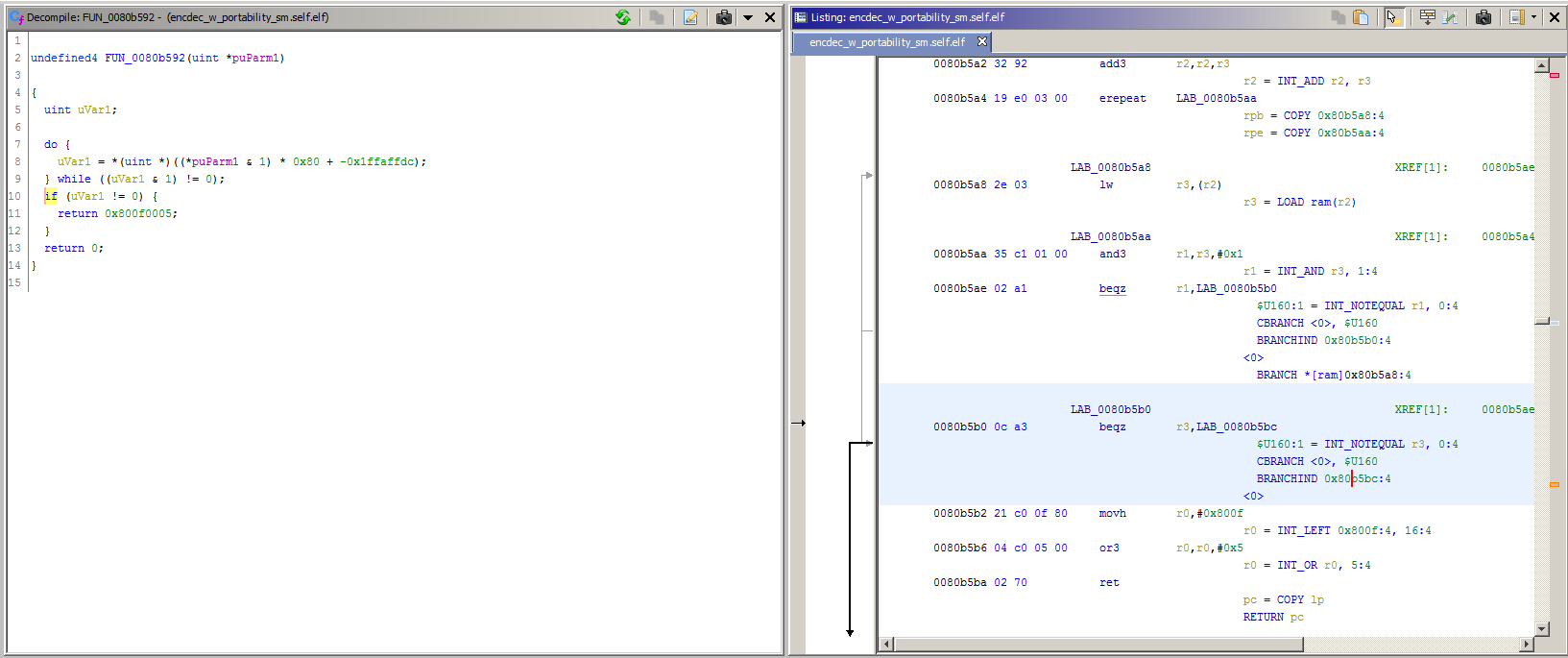Click 0x80 constant in decompiler line 8

pyautogui.click(x=306, y=161)
